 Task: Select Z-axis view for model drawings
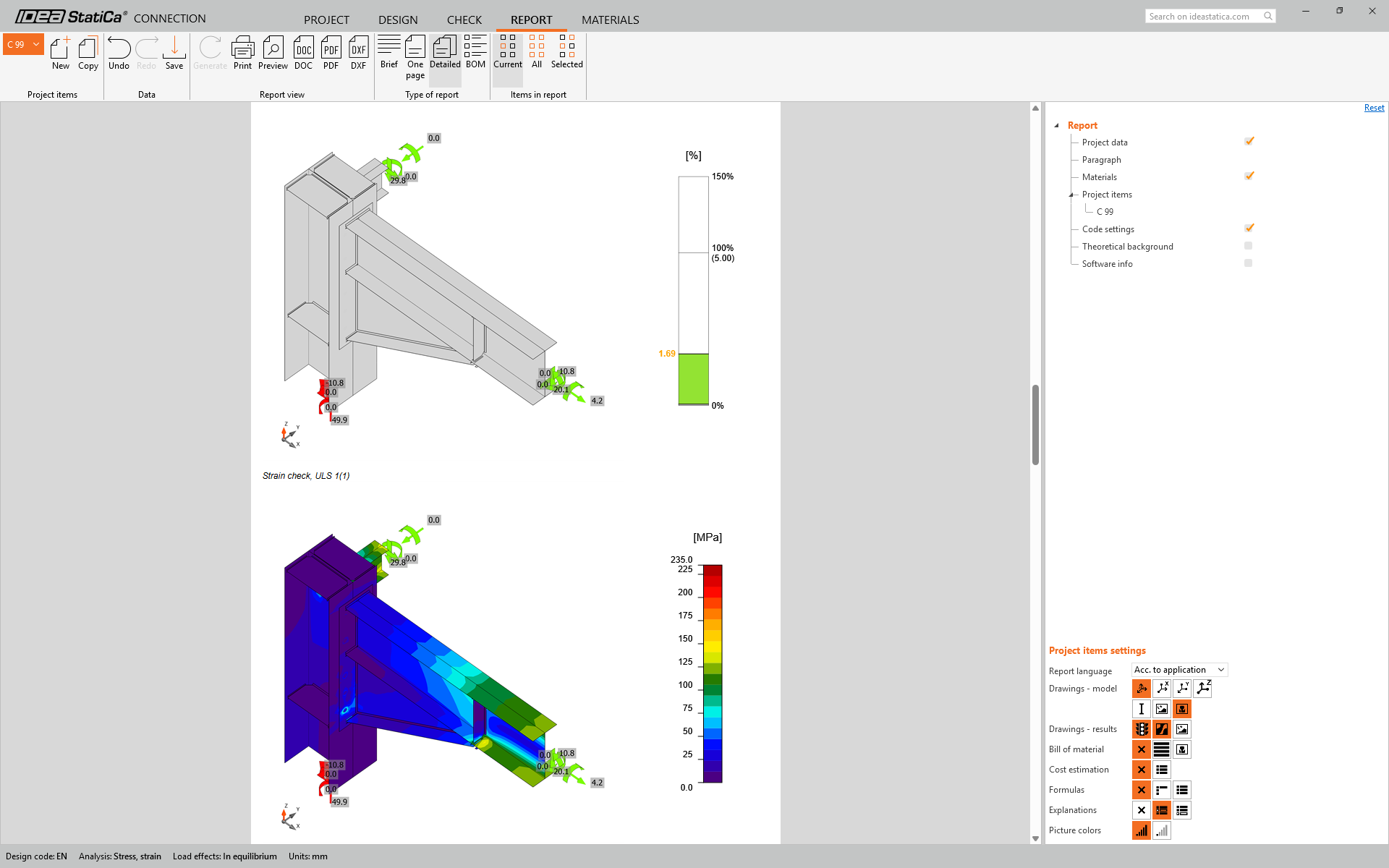[x=1202, y=689]
